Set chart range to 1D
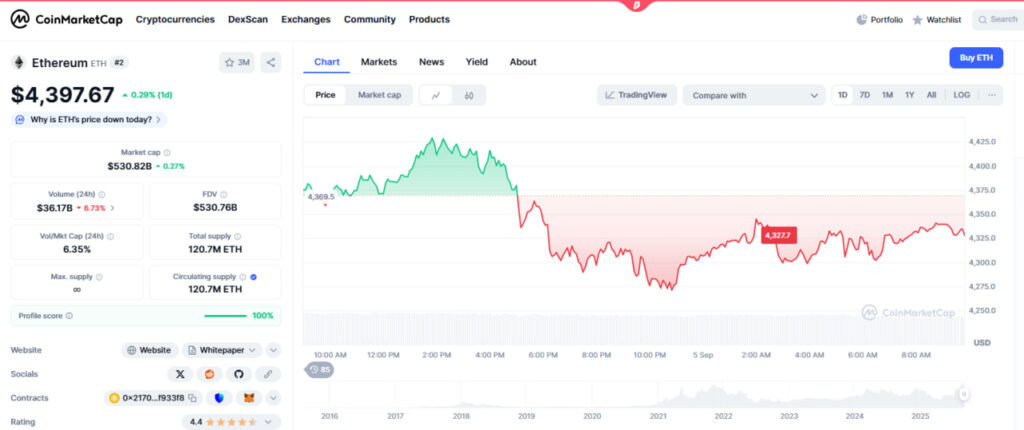 842,95
